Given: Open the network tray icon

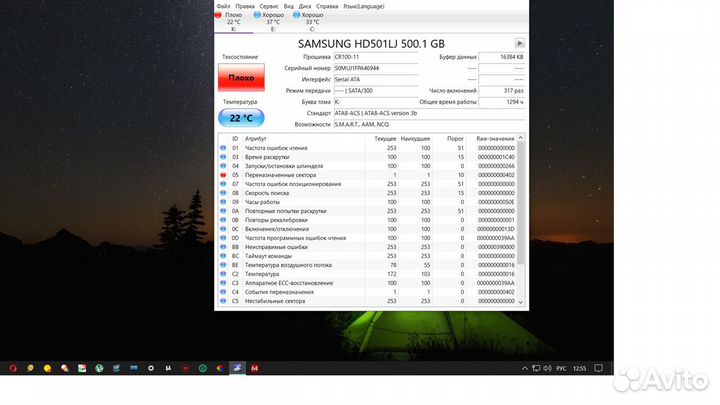Looking at the screenshot, I should click(536, 368).
